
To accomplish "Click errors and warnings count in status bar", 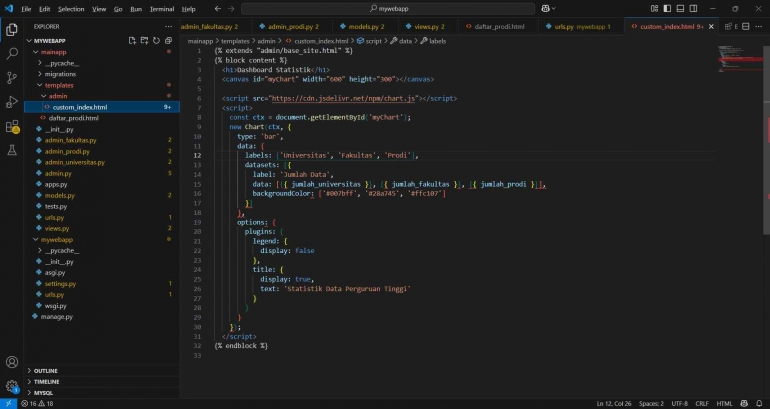I will (x=37, y=404).
